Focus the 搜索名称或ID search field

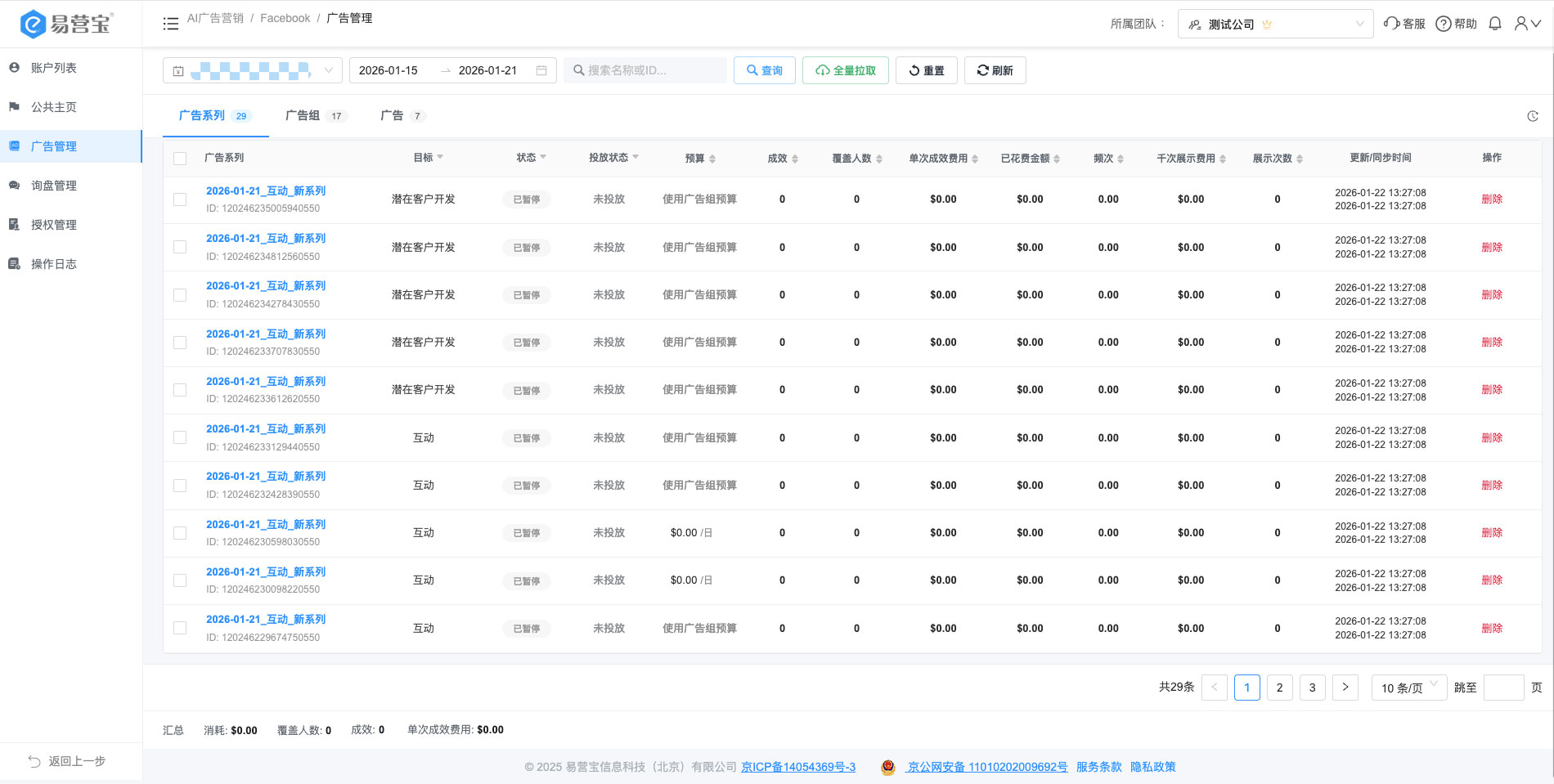coord(645,70)
